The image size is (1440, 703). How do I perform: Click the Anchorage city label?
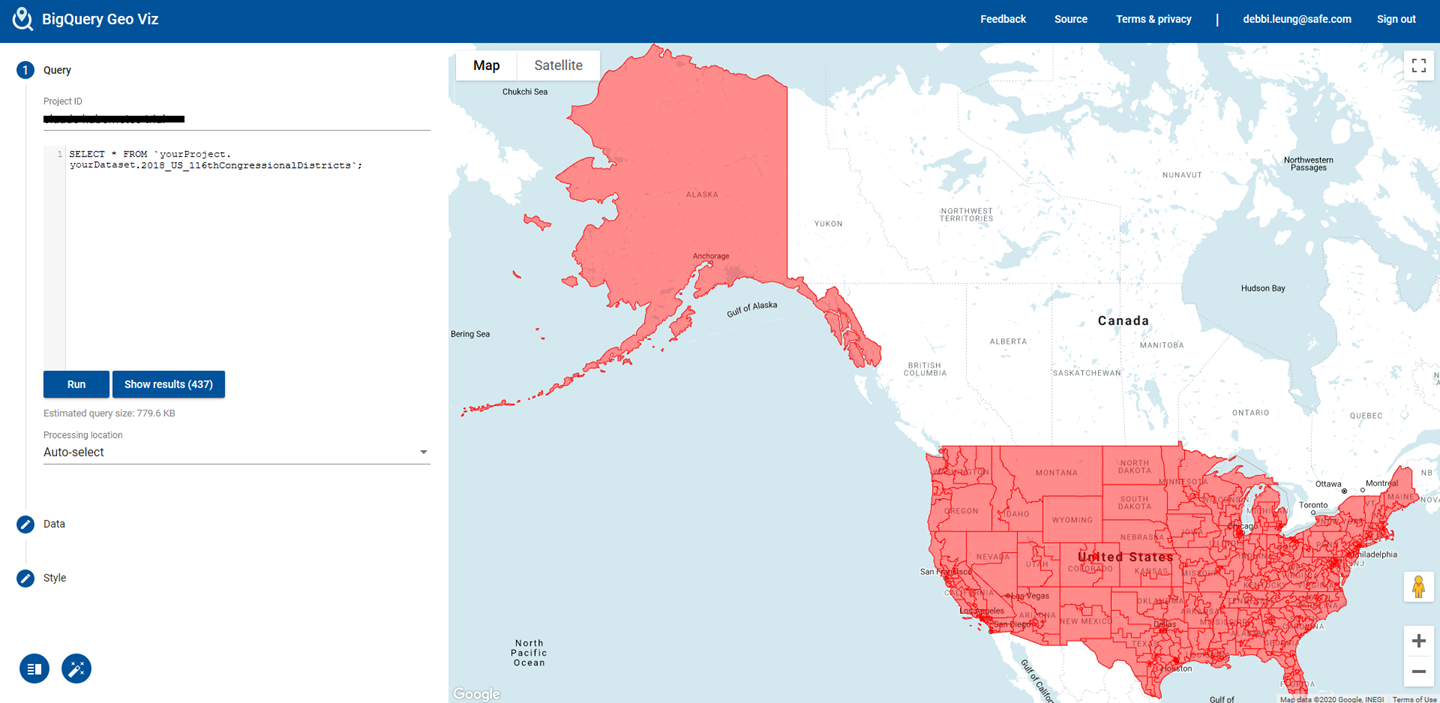pos(711,256)
